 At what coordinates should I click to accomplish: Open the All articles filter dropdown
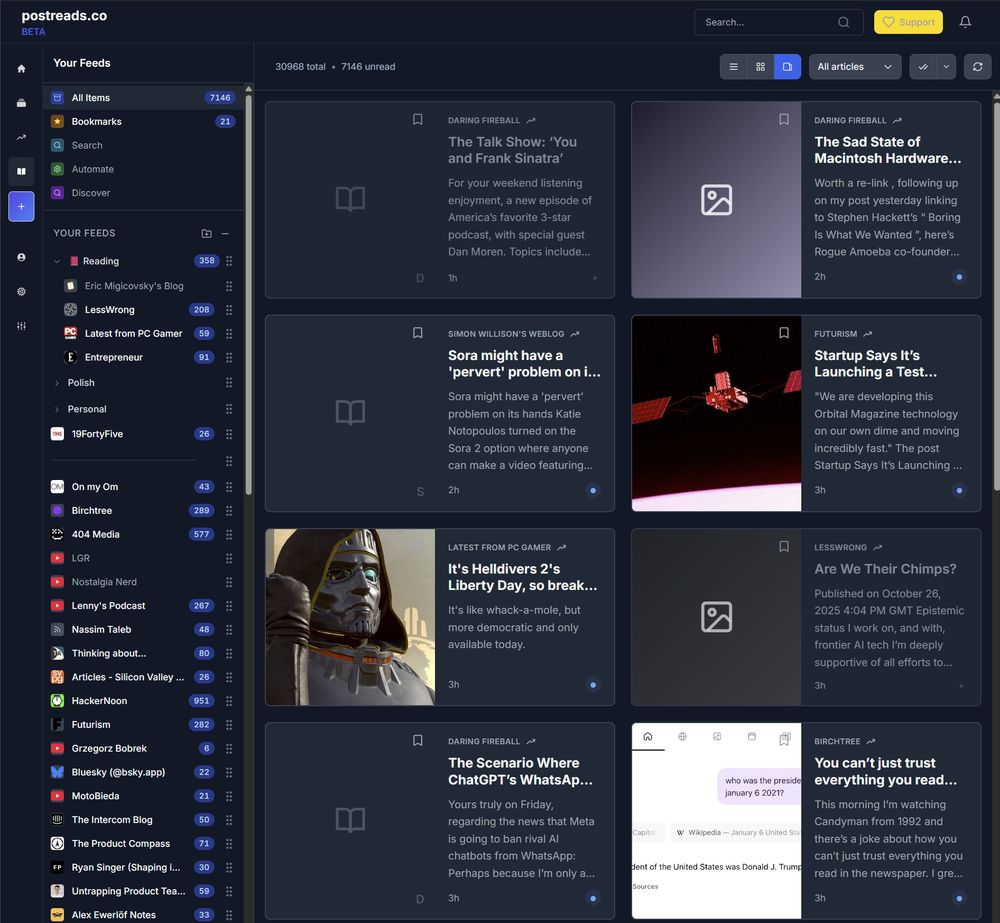tap(855, 66)
